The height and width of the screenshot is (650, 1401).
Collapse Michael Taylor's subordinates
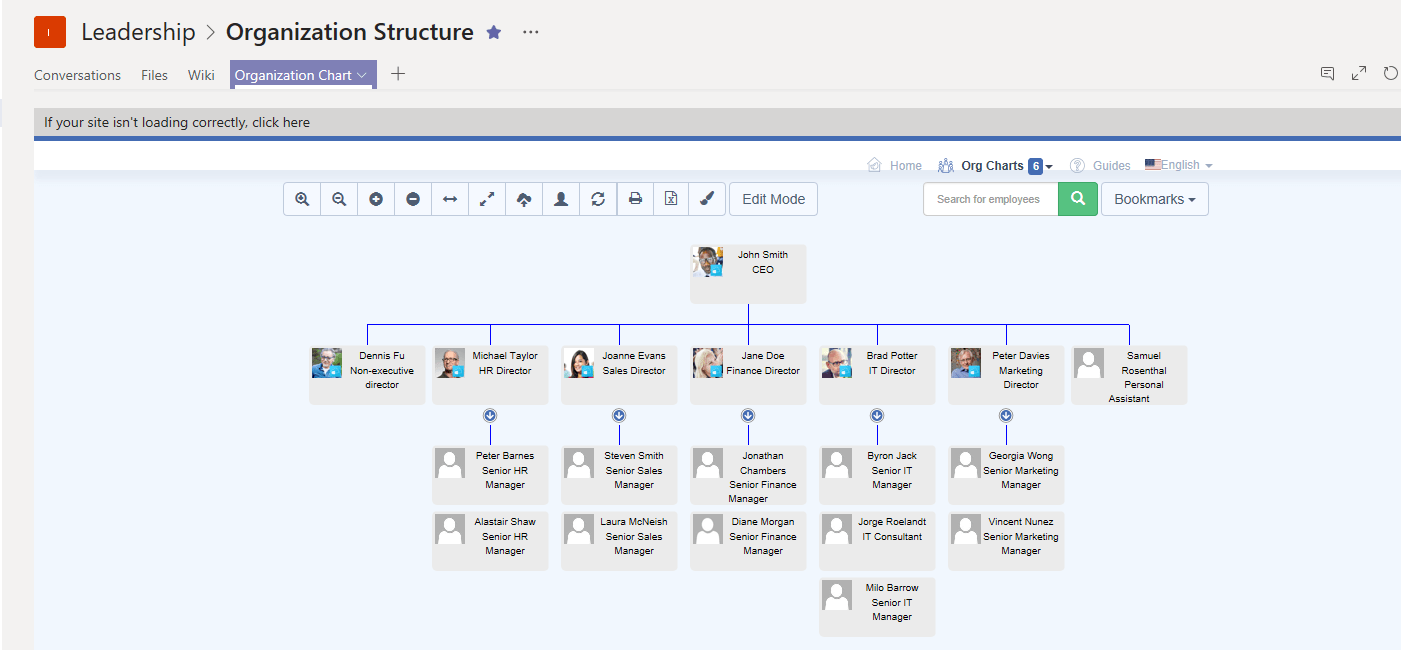click(490, 415)
